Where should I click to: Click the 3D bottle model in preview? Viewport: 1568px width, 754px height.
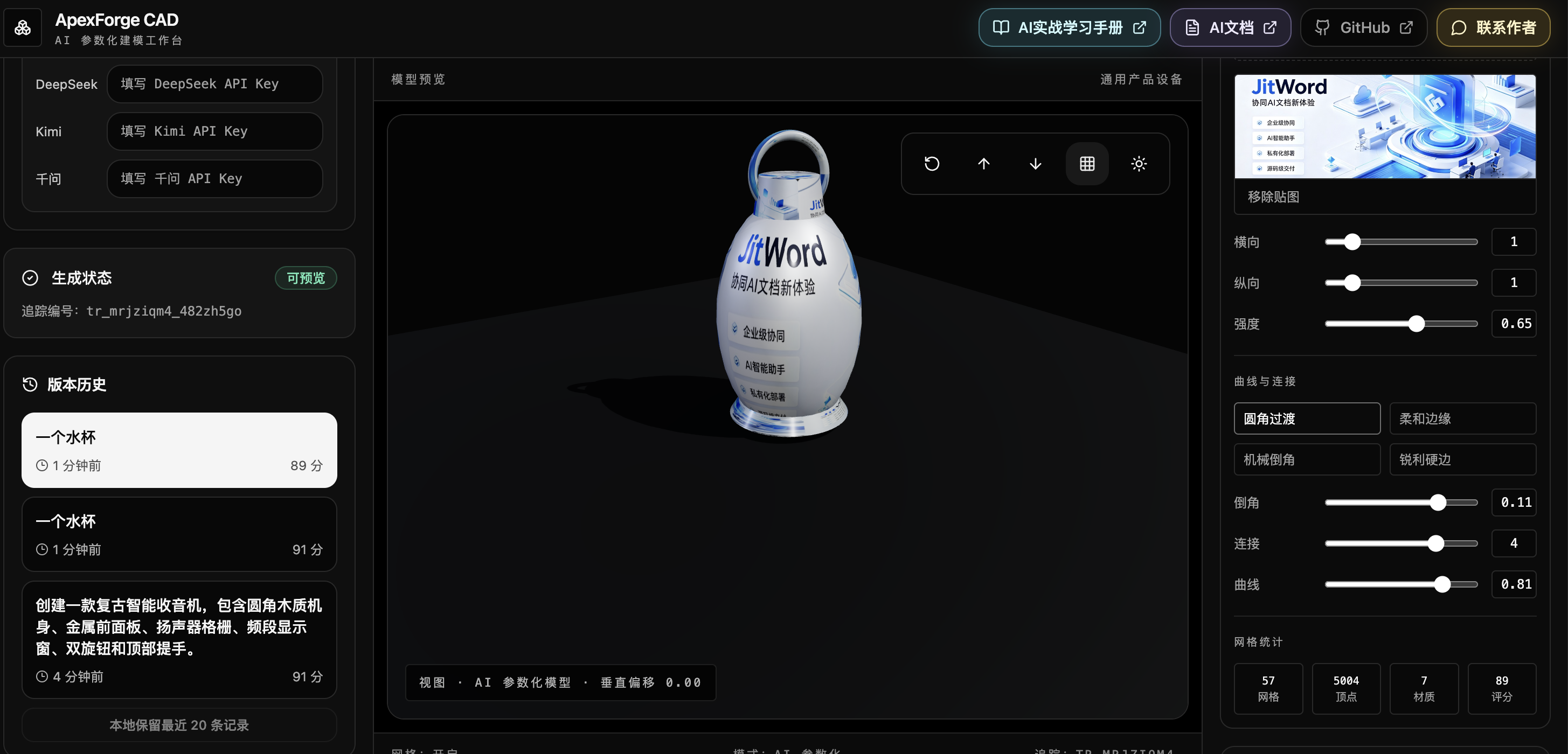click(789, 284)
